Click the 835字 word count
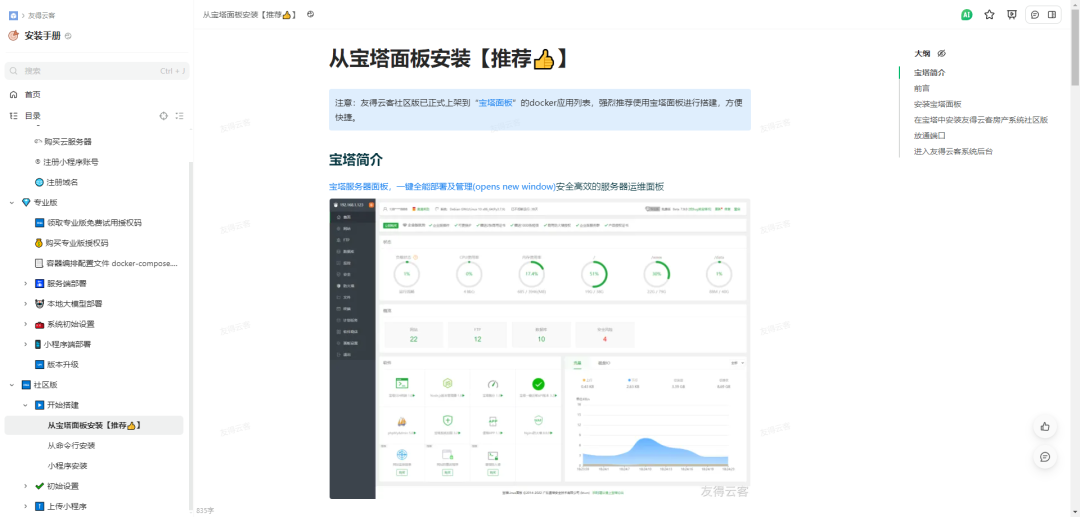1080x517 pixels. coord(205,511)
